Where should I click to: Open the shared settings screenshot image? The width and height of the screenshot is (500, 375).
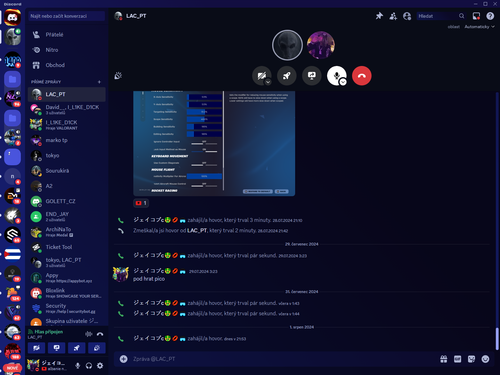[x=214, y=143]
